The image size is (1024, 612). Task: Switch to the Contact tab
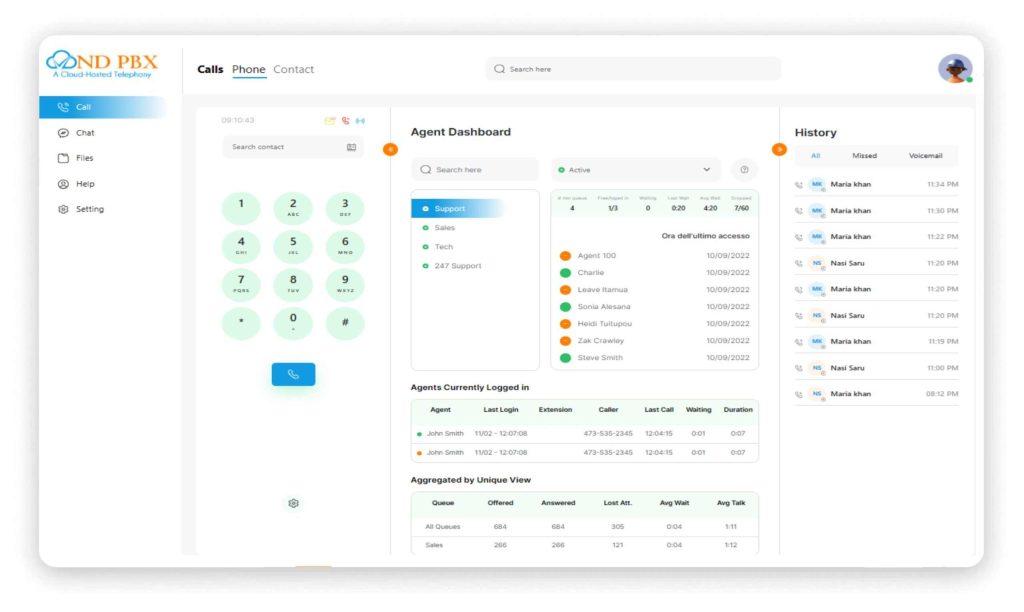pos(293,69)
